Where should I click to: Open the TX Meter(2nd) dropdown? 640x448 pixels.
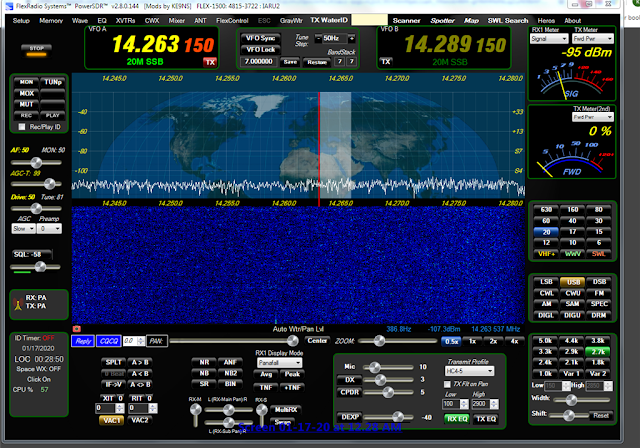(x=593, y=117)
